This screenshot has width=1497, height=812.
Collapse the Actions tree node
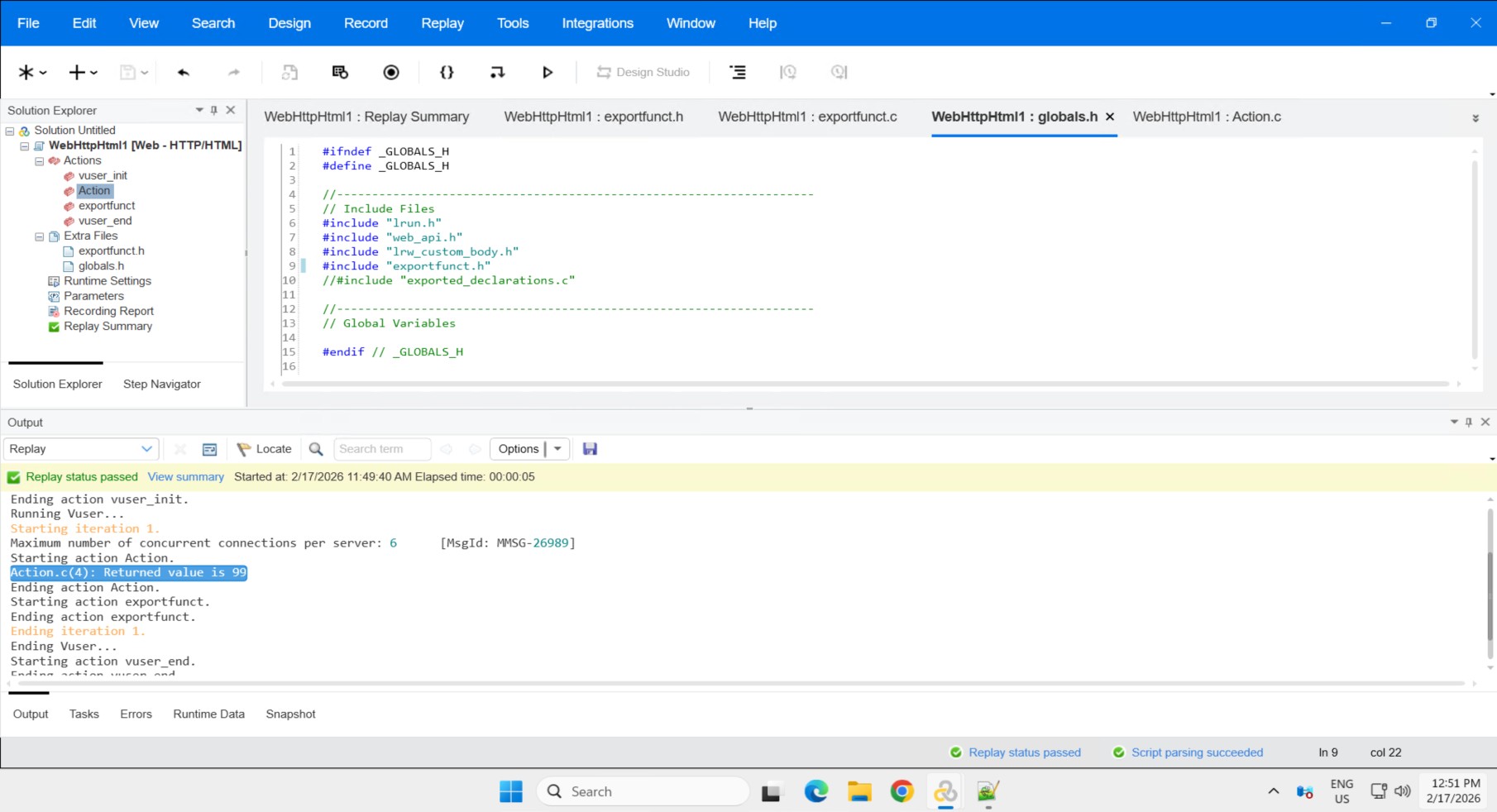pos(39,161)
